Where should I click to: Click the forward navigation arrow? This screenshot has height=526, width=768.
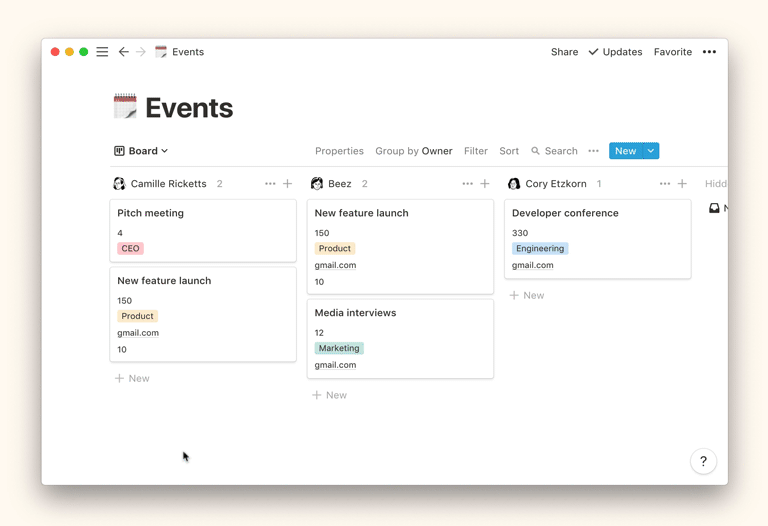click(141, 52)
